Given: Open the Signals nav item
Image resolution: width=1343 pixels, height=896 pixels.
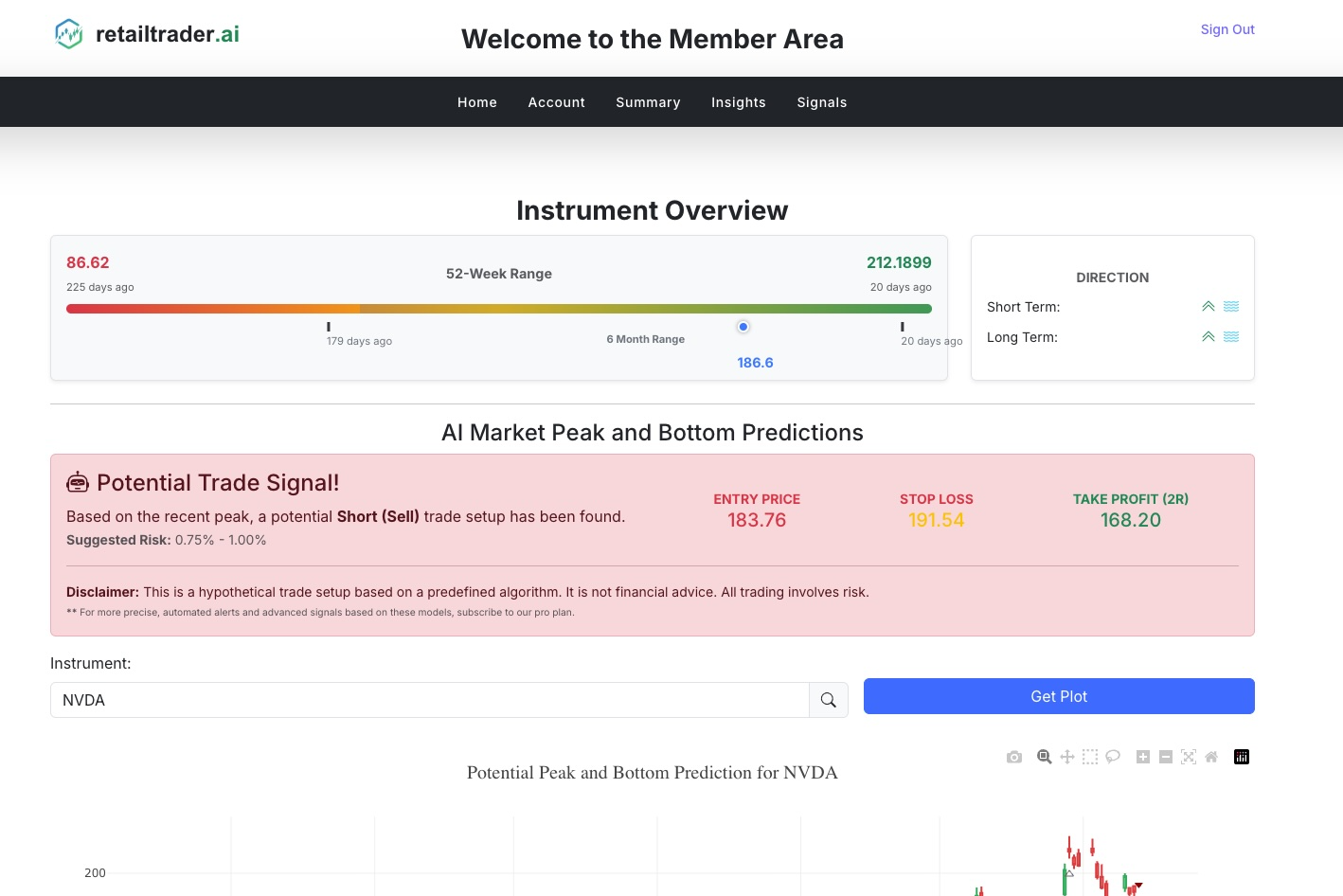Looking at the screenshot, I should (822, 102).
